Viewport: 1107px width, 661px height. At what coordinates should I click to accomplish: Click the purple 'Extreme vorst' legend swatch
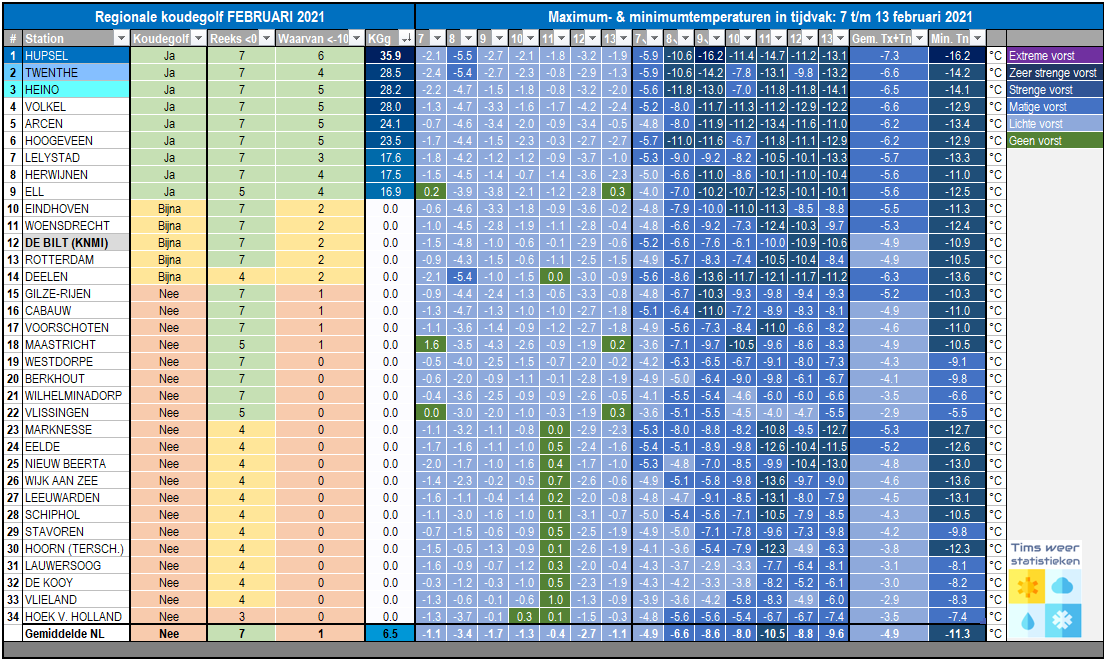[x=1055, y=56]
